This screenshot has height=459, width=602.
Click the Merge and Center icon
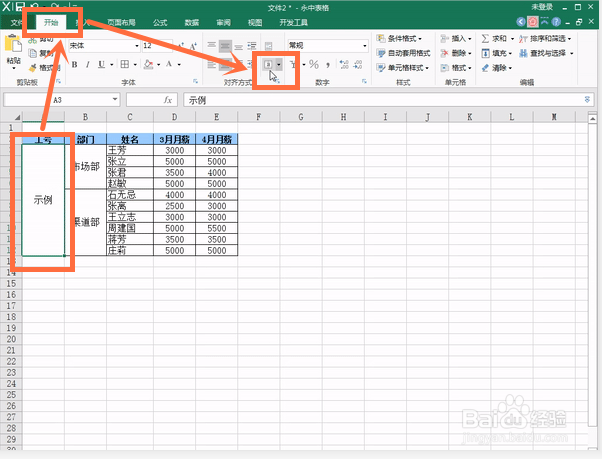pyautogui.click(x=268, y=64)
